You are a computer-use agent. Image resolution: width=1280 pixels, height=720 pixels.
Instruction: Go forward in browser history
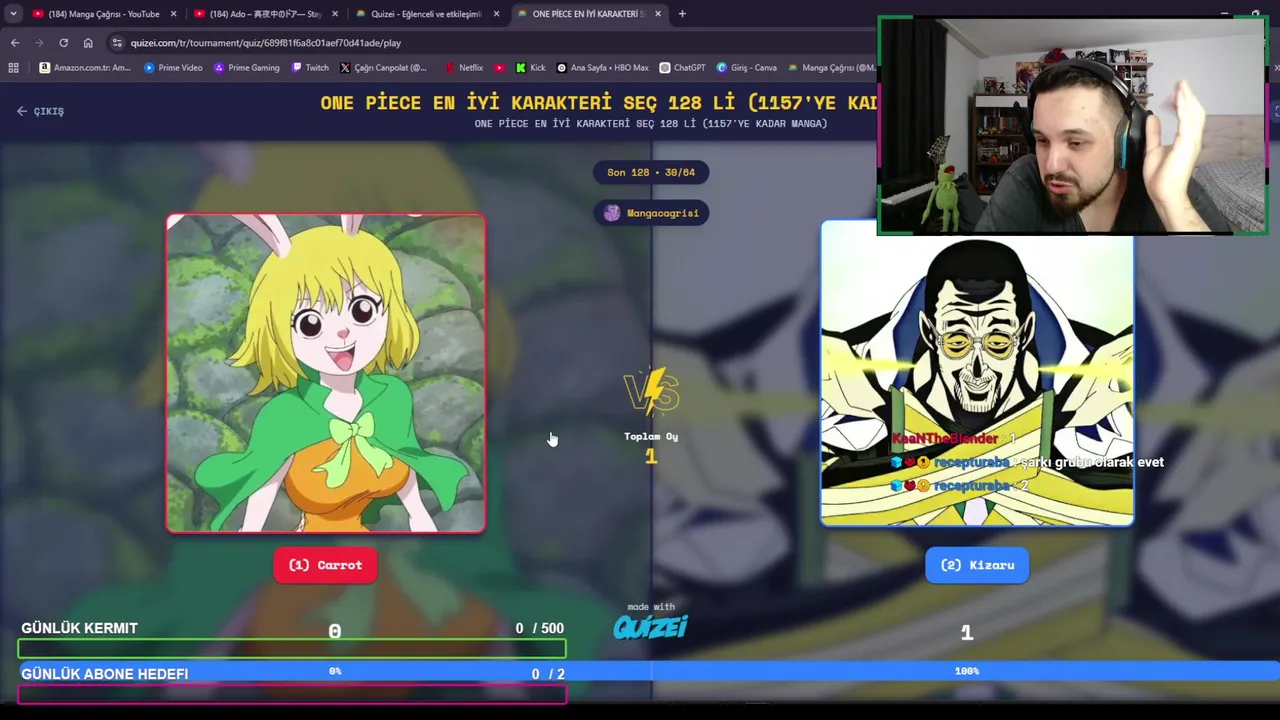click(39, 43)
